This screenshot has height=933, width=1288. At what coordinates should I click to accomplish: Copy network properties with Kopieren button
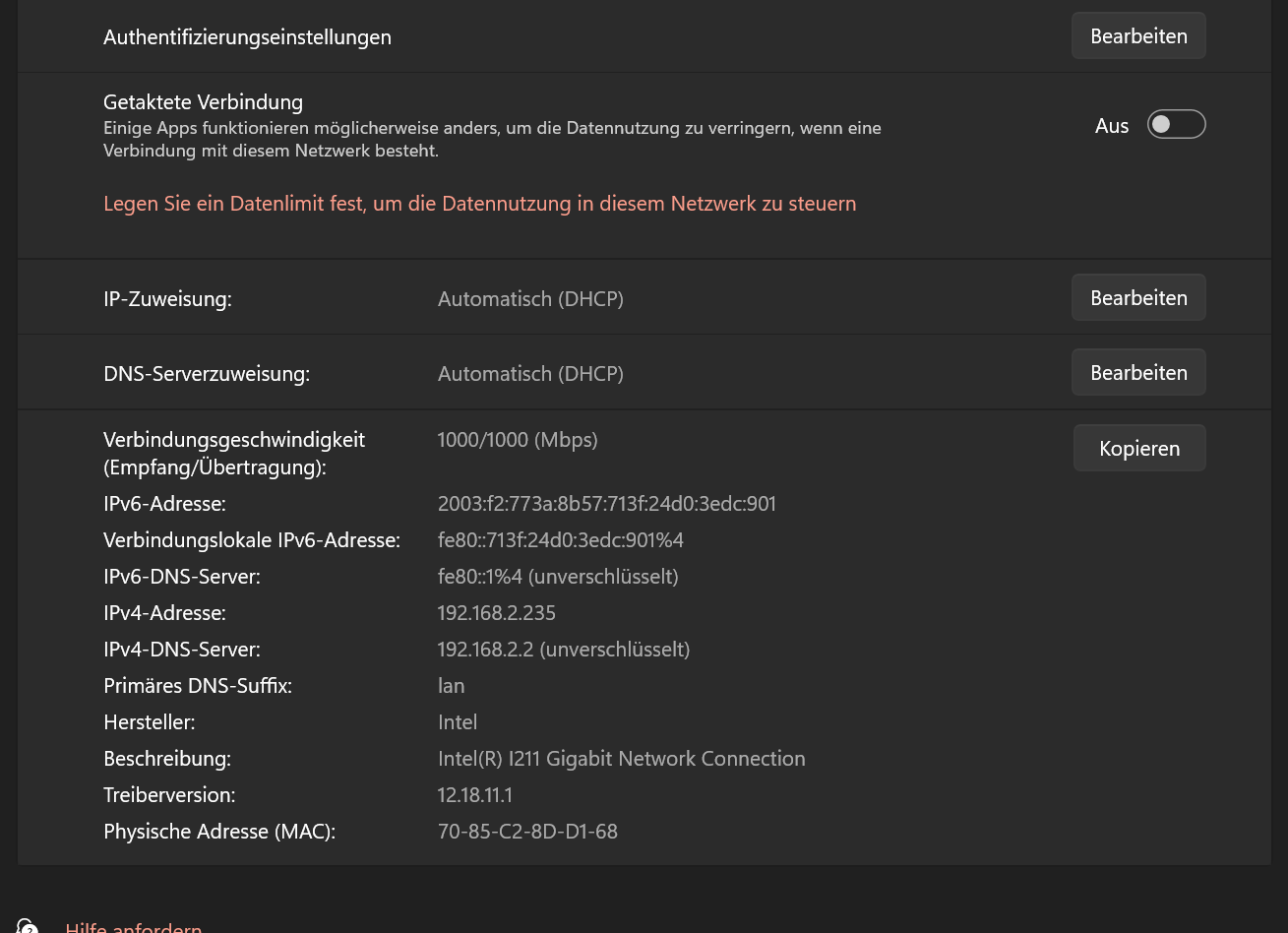coord(1139,449)
